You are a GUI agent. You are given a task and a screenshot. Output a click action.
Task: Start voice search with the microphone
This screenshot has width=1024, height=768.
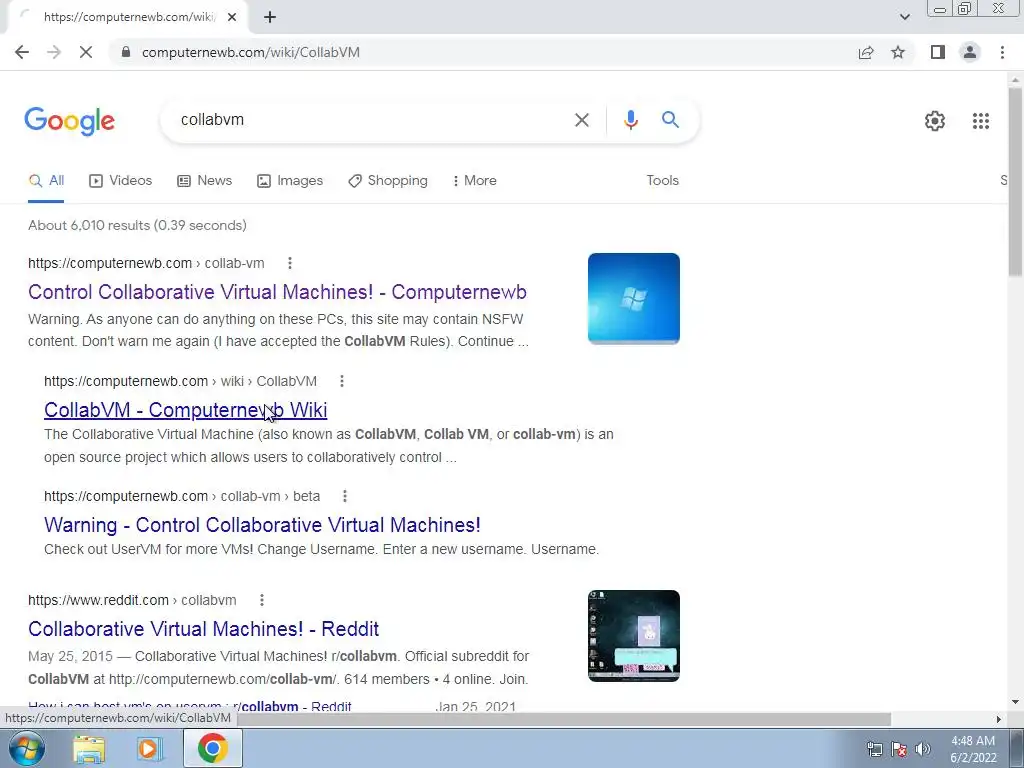point(630,120)
